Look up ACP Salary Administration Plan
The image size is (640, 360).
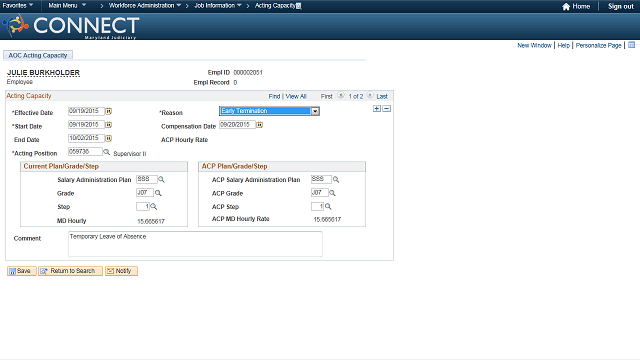[336, 179]
